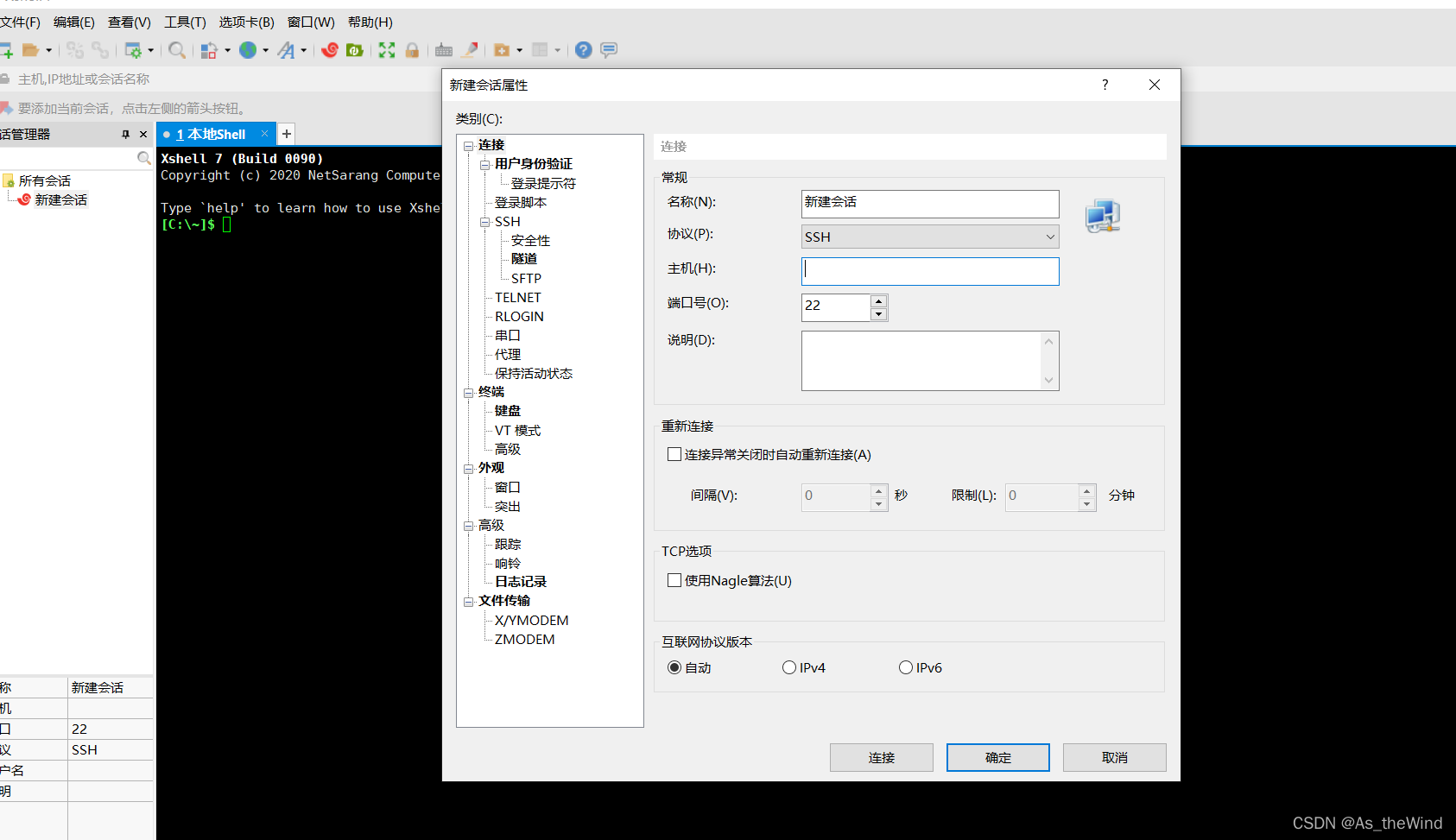This screenshot has height=840, width=1456.
Task: Open the 文件(F) menu
Action: click(x=20, y=22)
